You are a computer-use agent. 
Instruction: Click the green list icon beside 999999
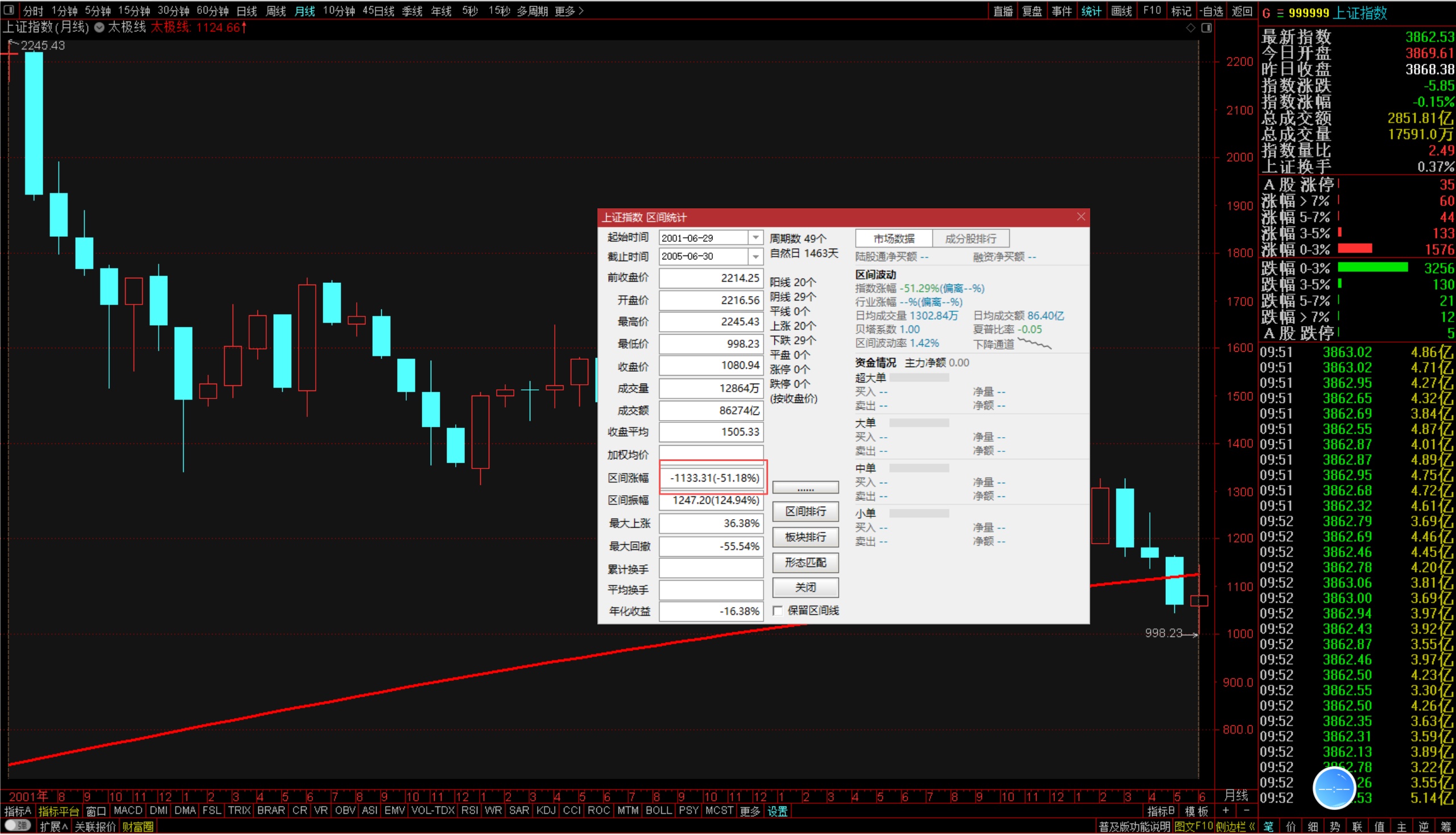(x=1280, y=13)
